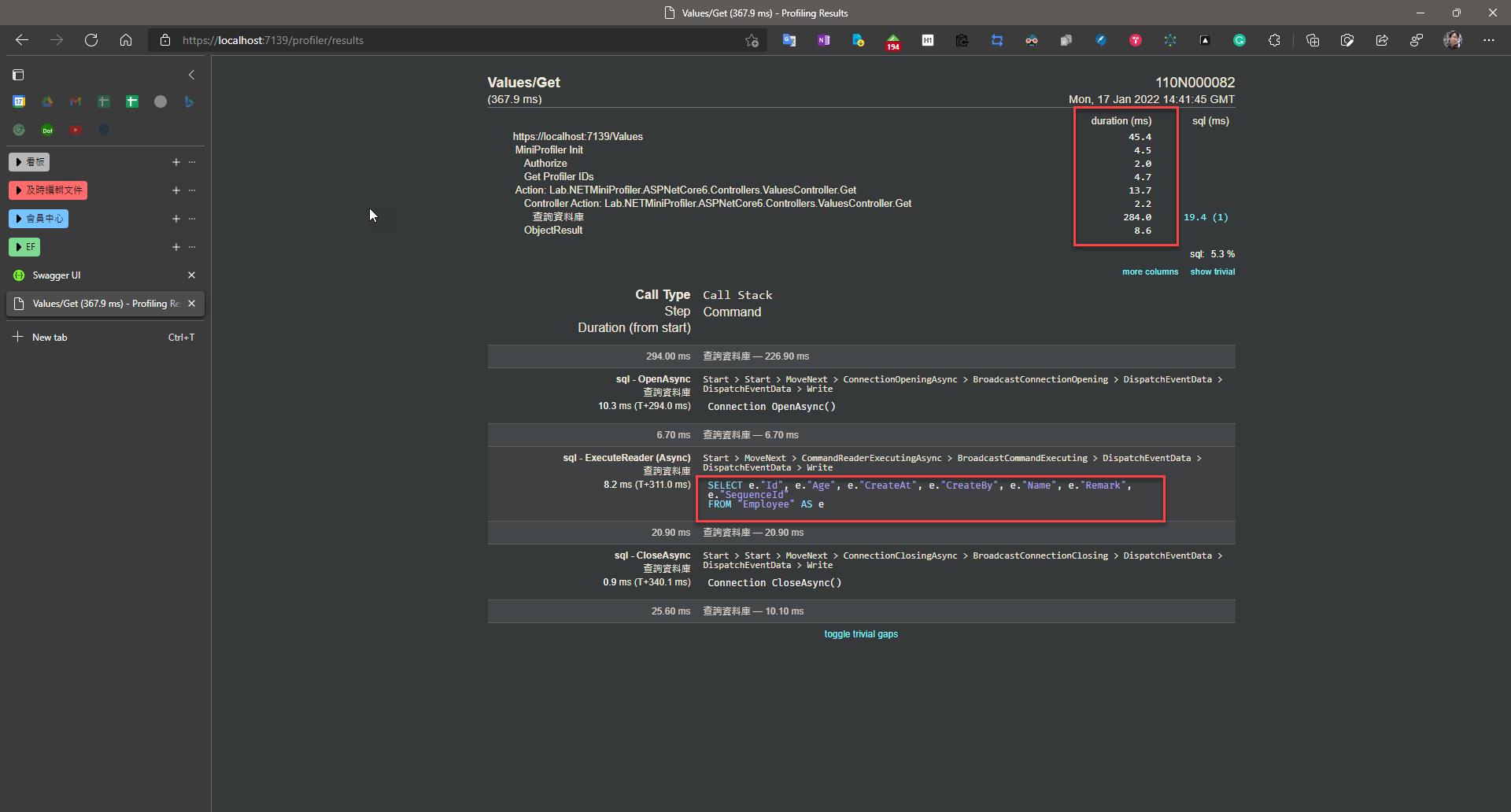
Task: Select the MiniProfiler Init step row
Action: (x=549, y=150)
